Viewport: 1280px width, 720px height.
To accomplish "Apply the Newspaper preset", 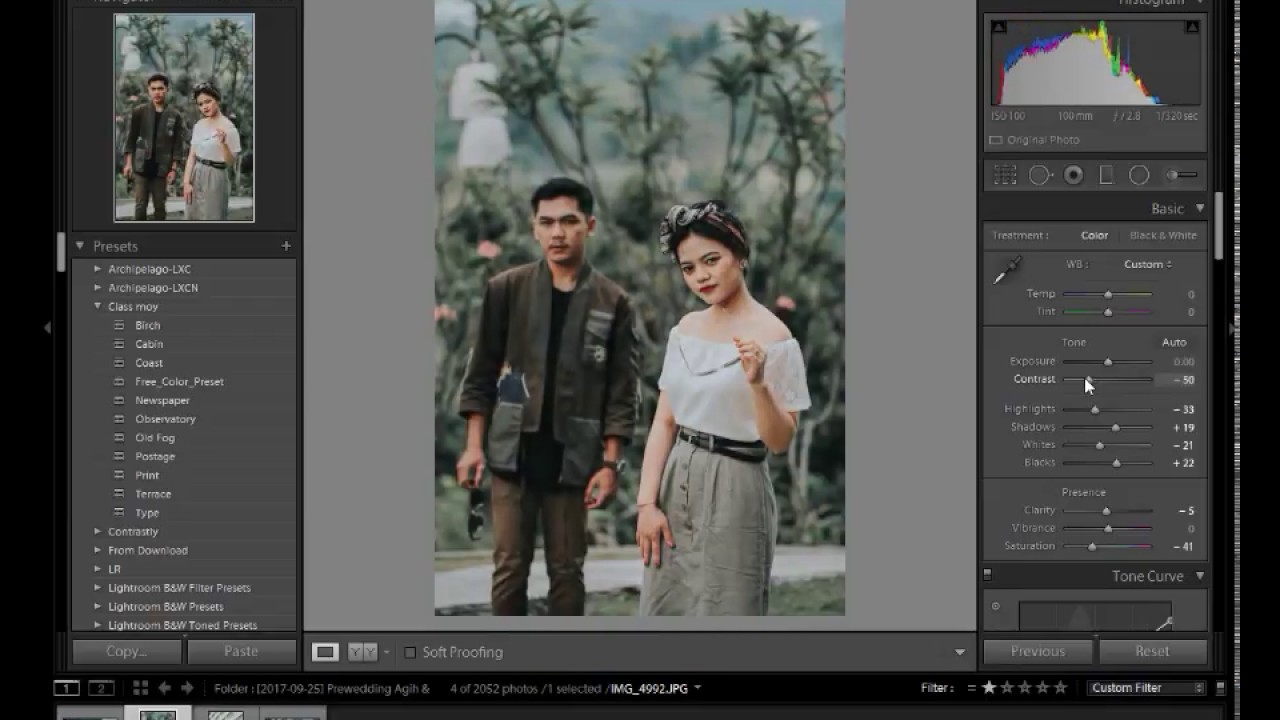I will pyautogui.click(x=162, y=401).
